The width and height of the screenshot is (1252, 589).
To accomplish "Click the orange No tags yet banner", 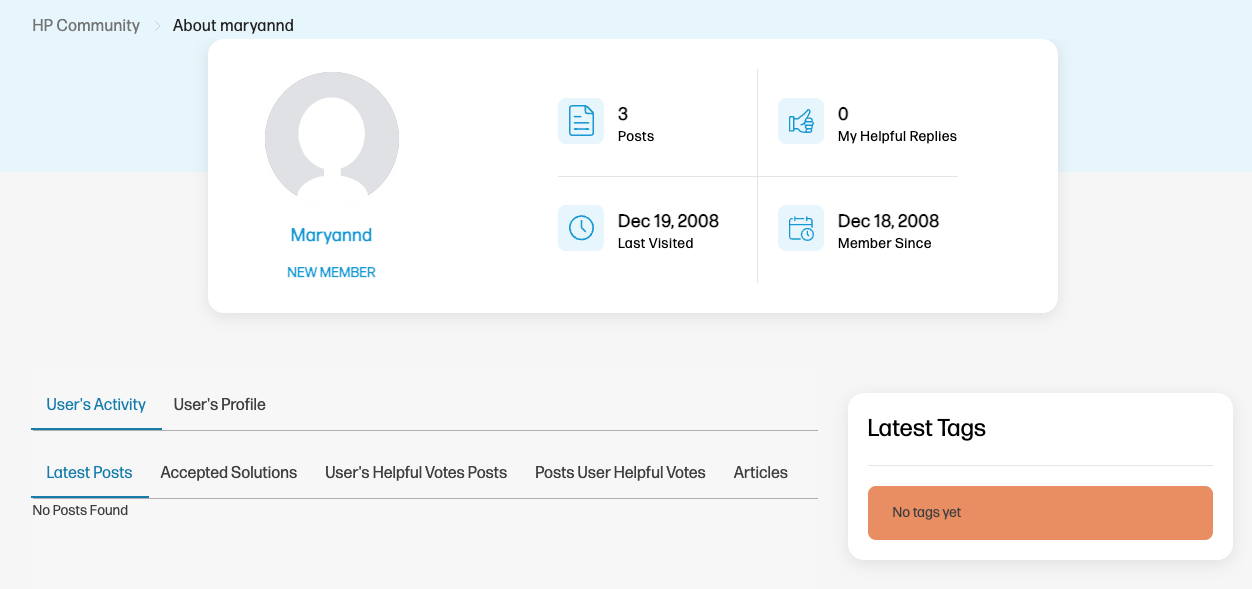I will click(1040, 513).
